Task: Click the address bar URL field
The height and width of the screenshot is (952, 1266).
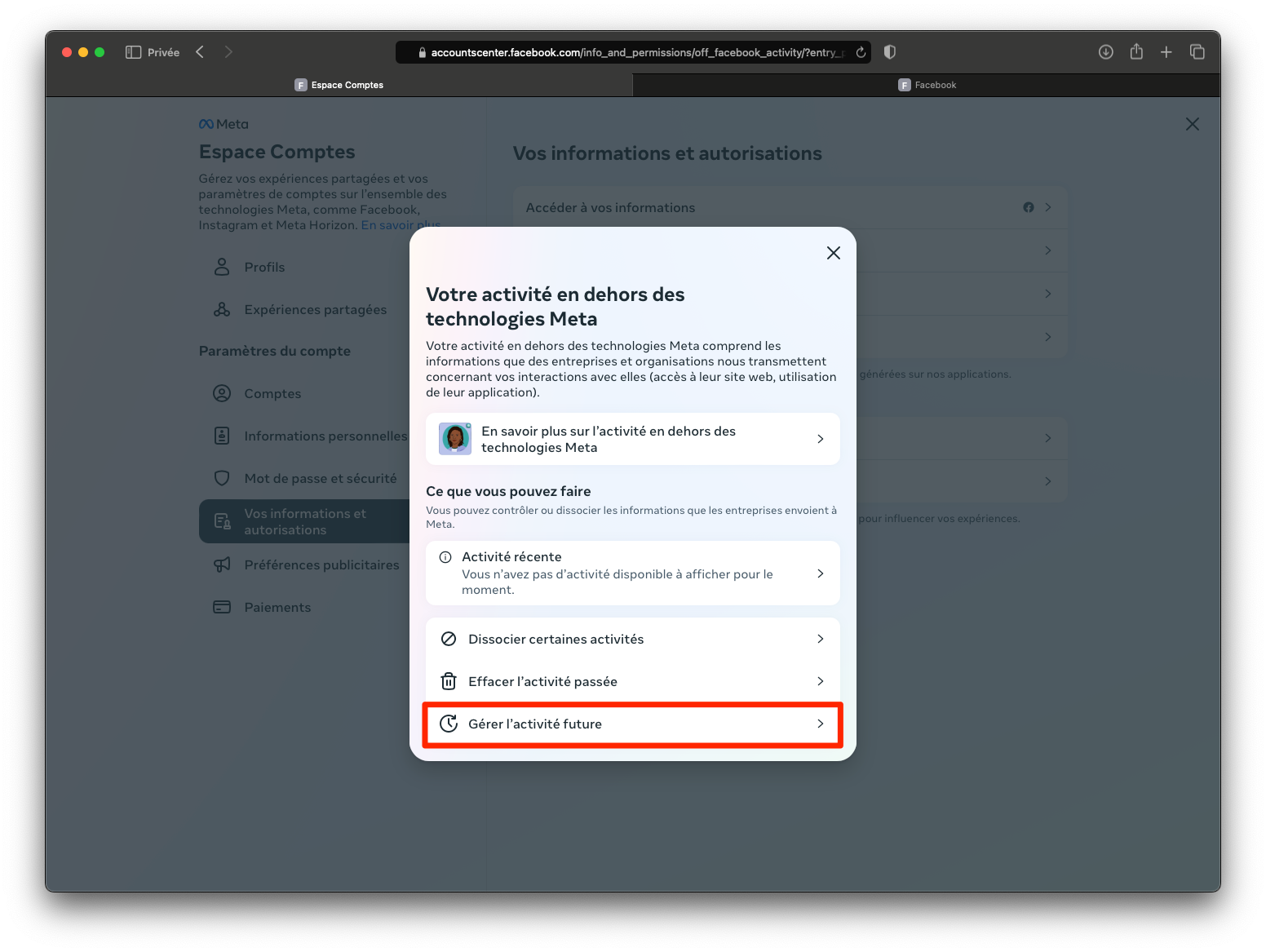Action: pyautogui.click(x=632, y=52)
